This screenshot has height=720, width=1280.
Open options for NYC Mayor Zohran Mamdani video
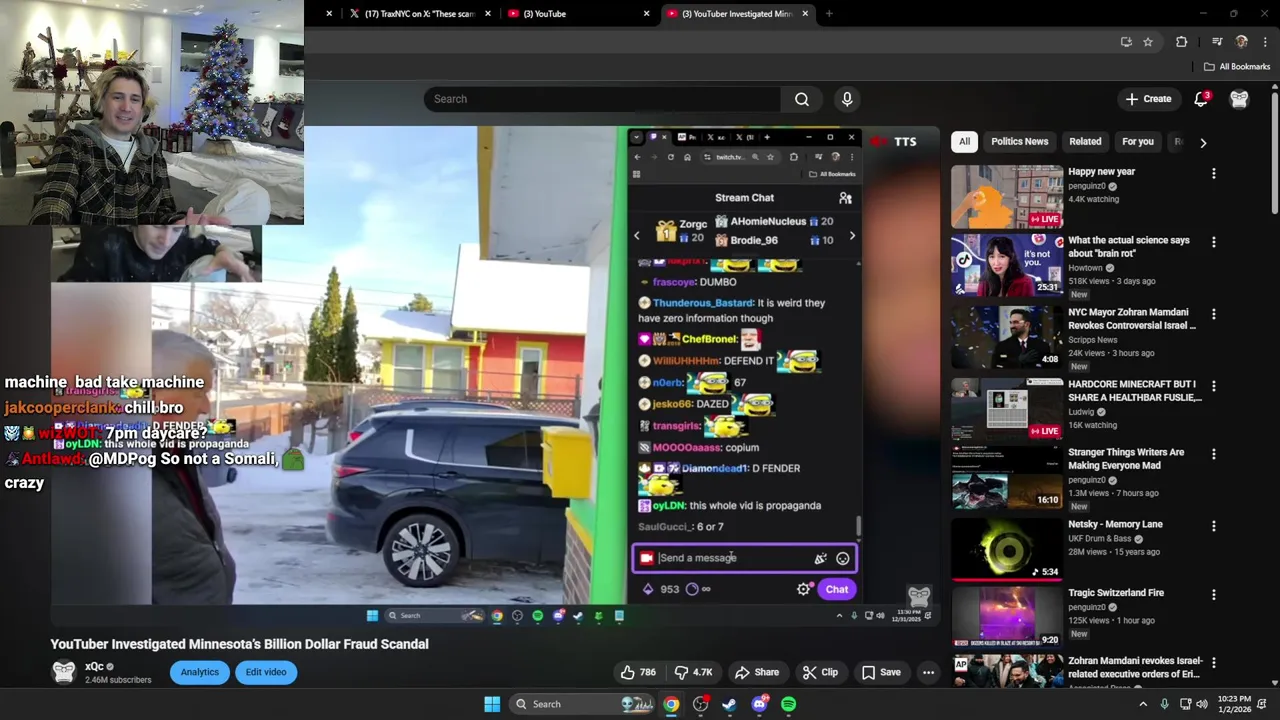click(1213, 314)
